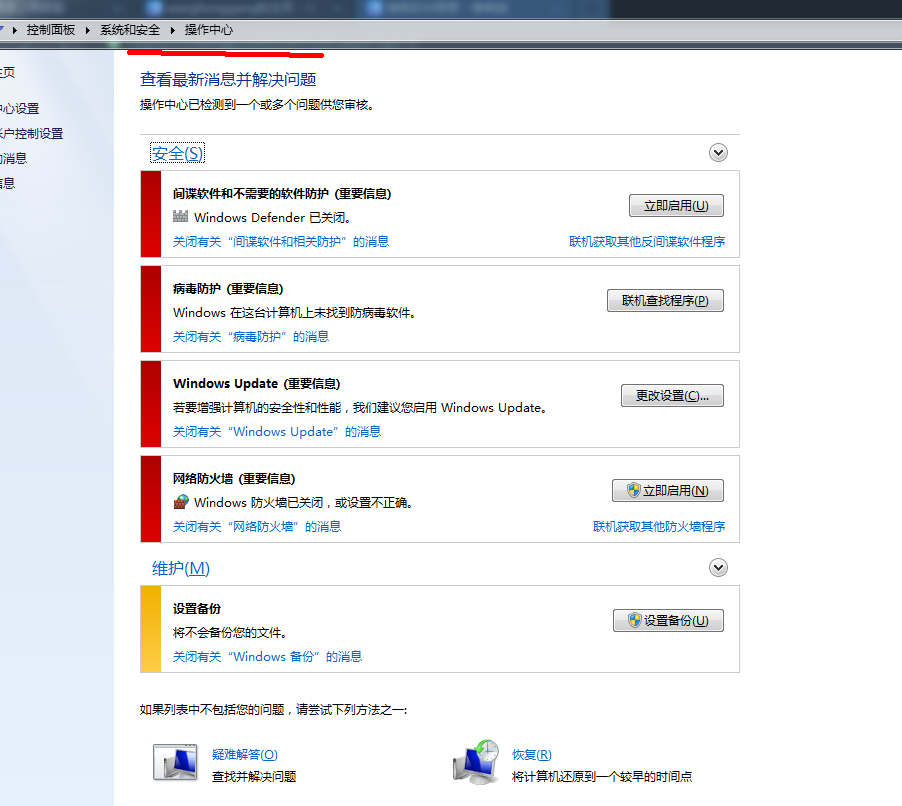The image size is (902, 806).
Task: Select 操作中心 breadcrumb
Action: (209, 30)
